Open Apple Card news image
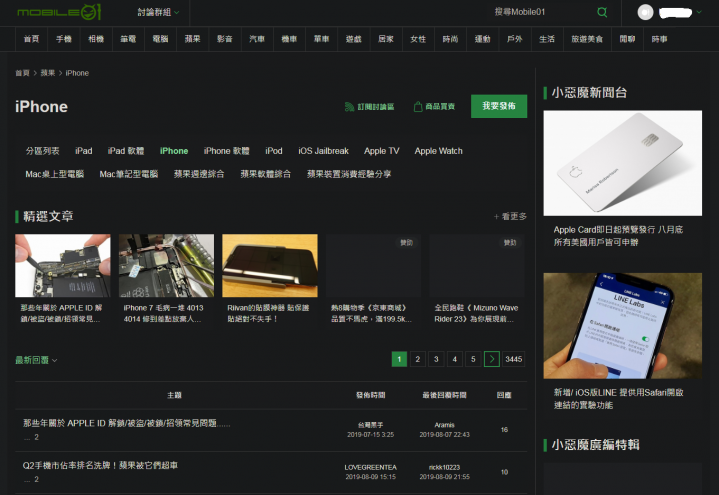719x495 pixels. click(x=623, y=163)
